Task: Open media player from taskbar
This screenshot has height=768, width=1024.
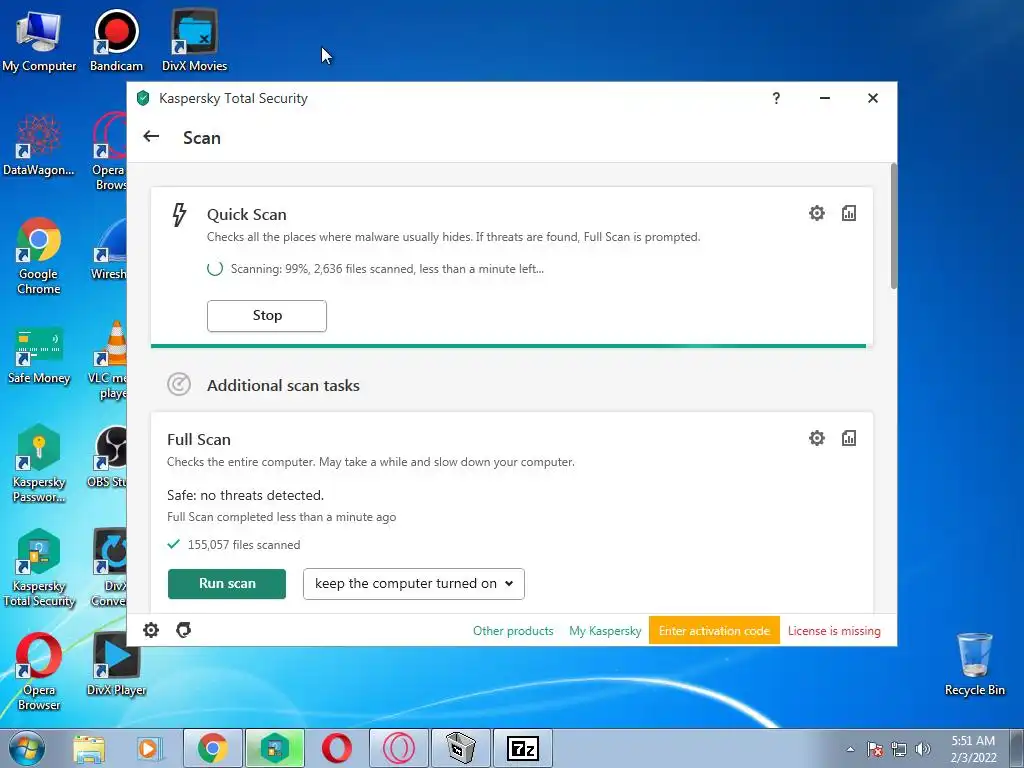Action: (x=149, y=748)
